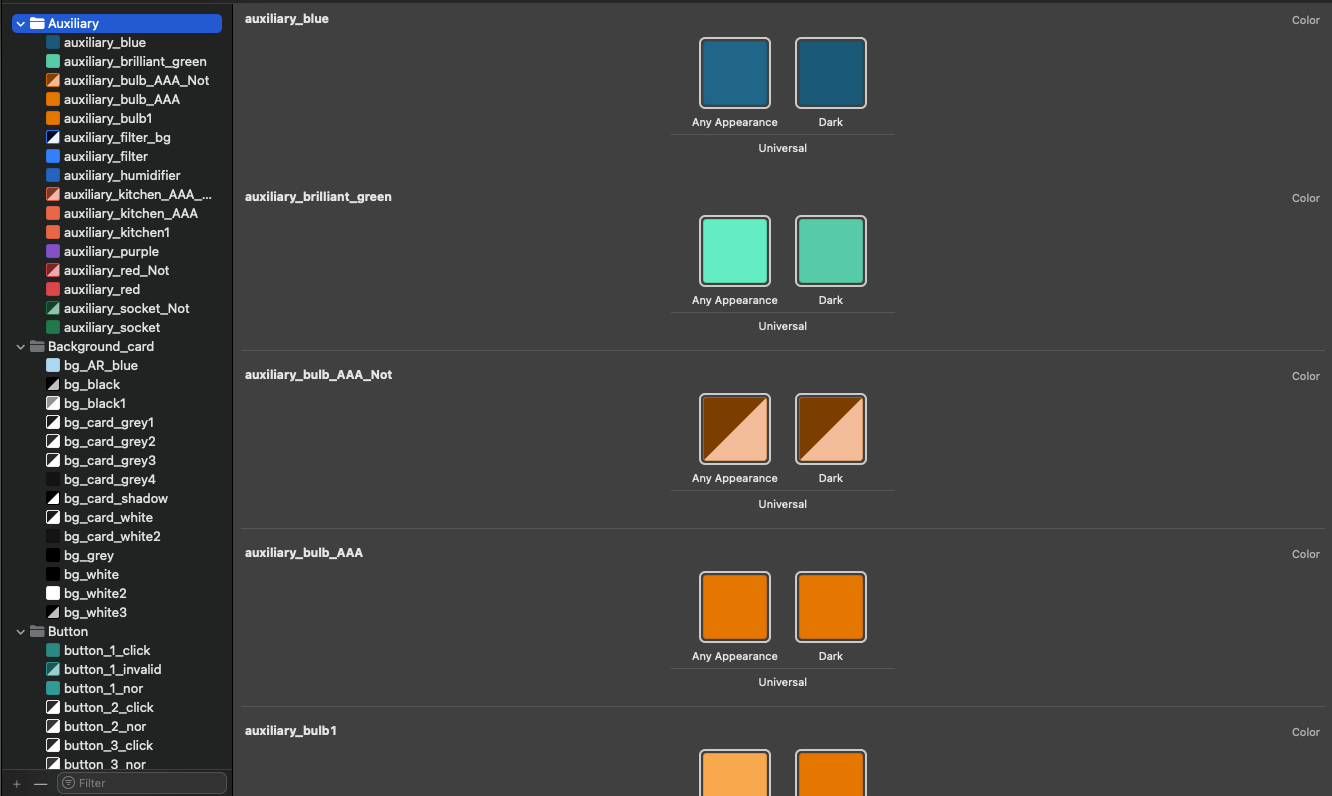The image size is (1332, 796).
Task: Select the bg_white row
Action: pos(116,575)
